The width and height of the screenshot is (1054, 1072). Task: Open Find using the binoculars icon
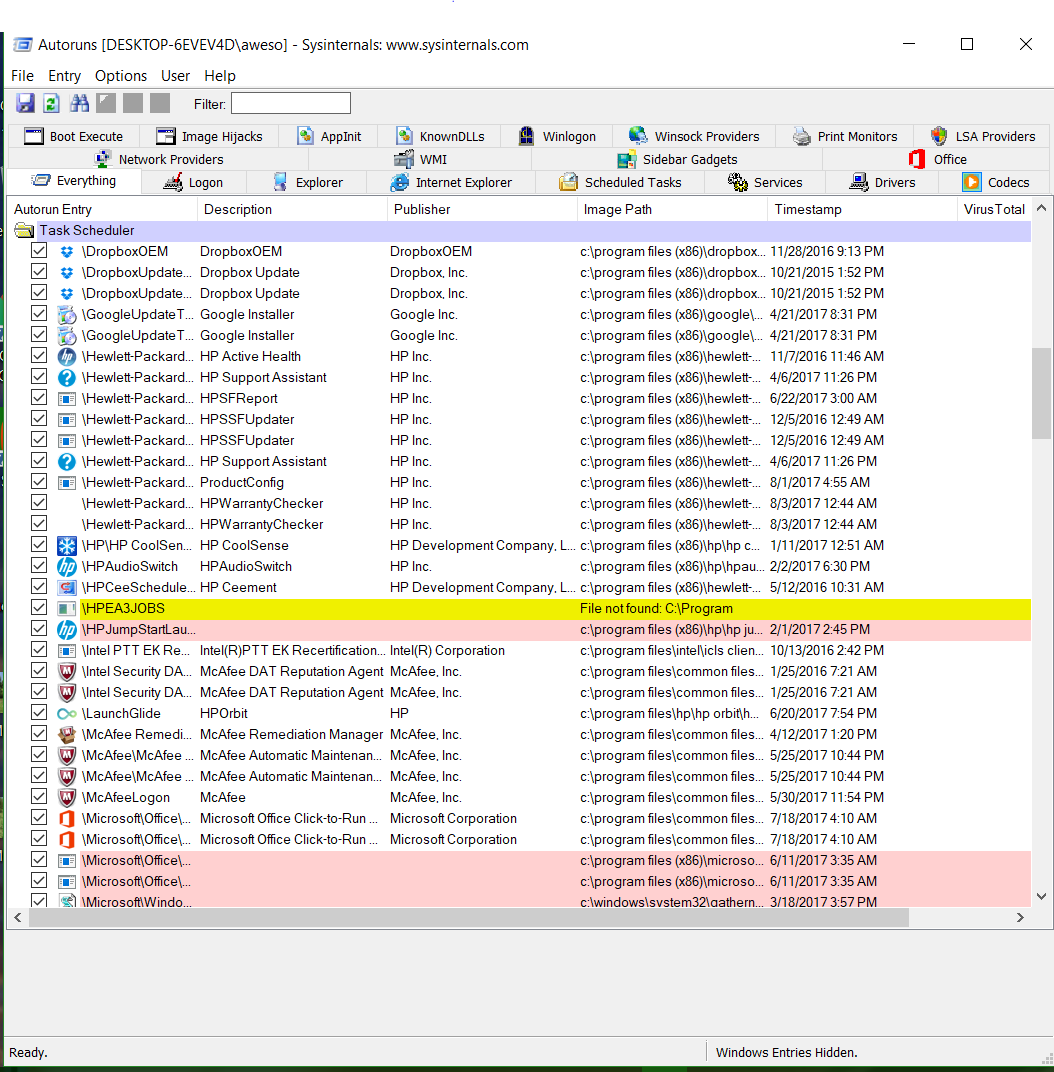point(79,103)
